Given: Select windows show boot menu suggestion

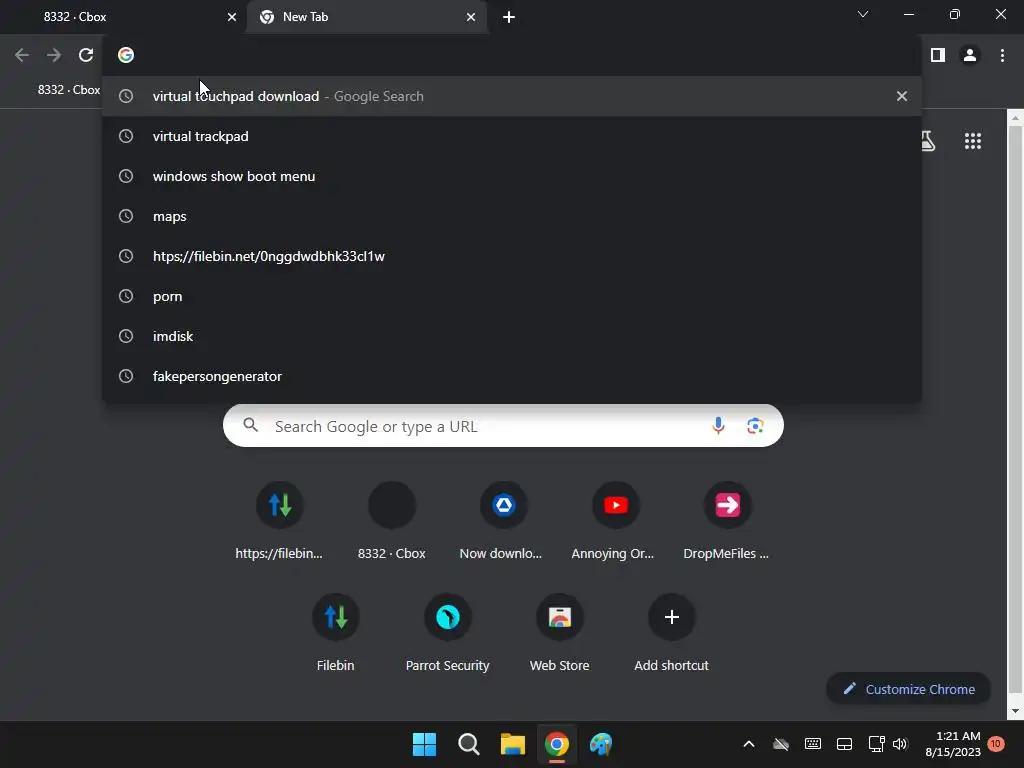Looking at the screenshot, I should tap(511, 176).
